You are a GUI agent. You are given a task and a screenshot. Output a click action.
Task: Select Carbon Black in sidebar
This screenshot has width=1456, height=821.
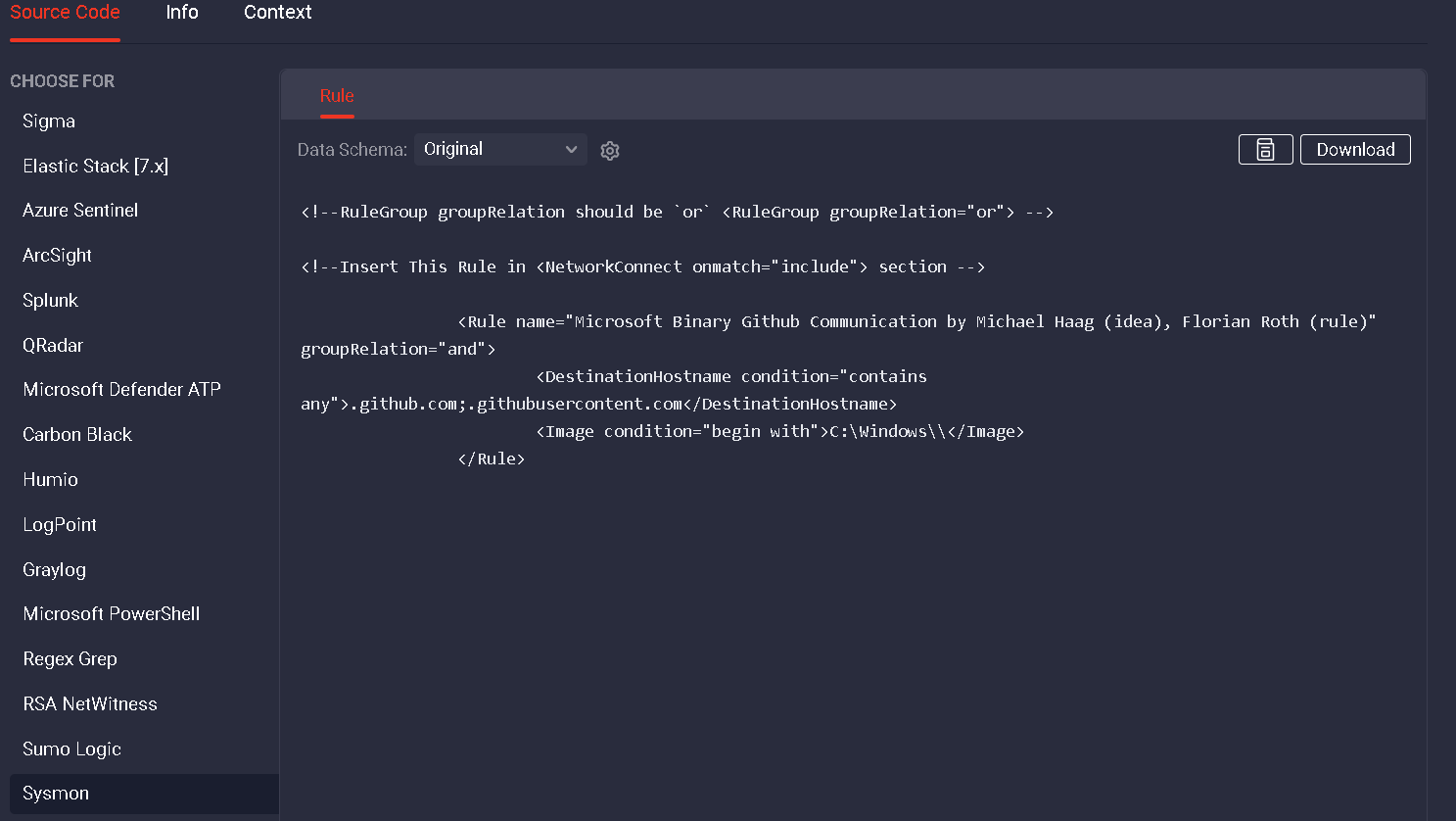[x=77, y=435]
